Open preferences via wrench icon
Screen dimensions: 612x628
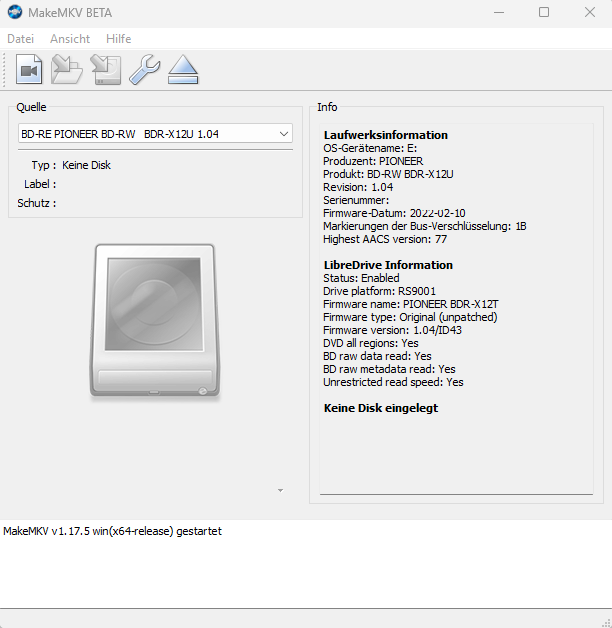(145, 69)
